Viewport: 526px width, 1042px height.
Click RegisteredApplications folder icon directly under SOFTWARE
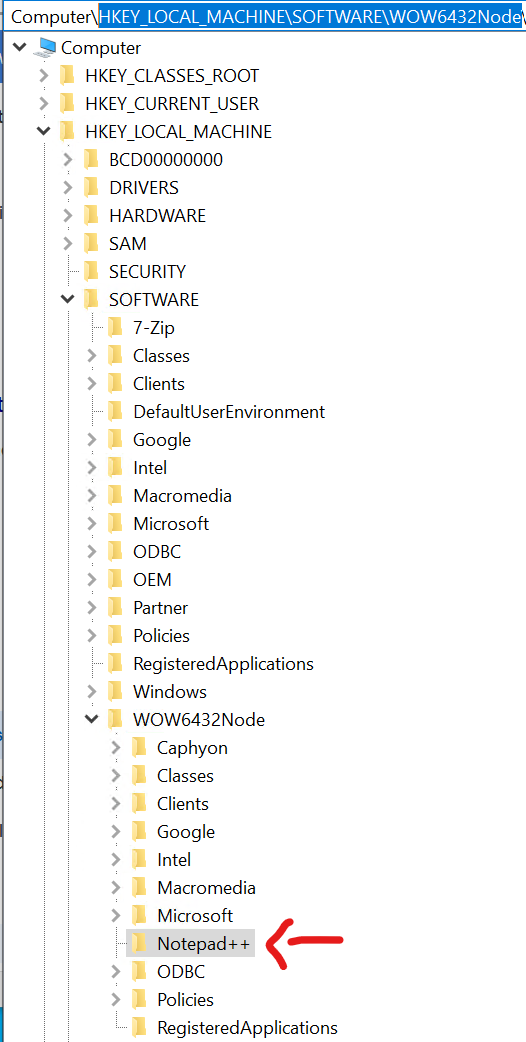116,663
